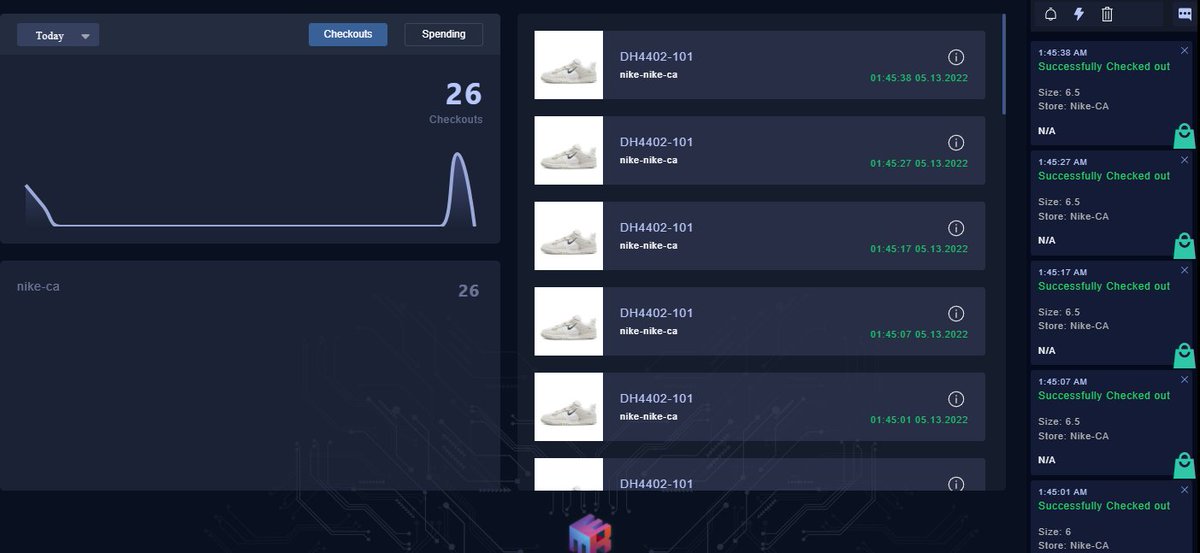This screenshot has height=553, width=1200.
Task: Click the 26 count beside nike-ca
Action: (x=468, y=291)
